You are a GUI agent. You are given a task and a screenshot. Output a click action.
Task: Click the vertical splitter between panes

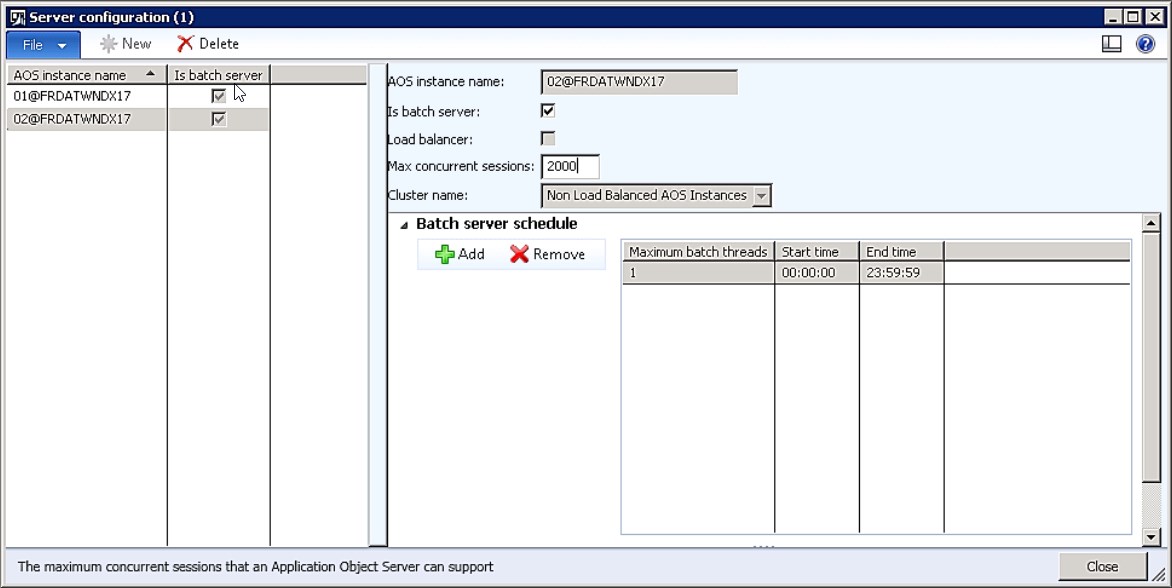(378, 306)
